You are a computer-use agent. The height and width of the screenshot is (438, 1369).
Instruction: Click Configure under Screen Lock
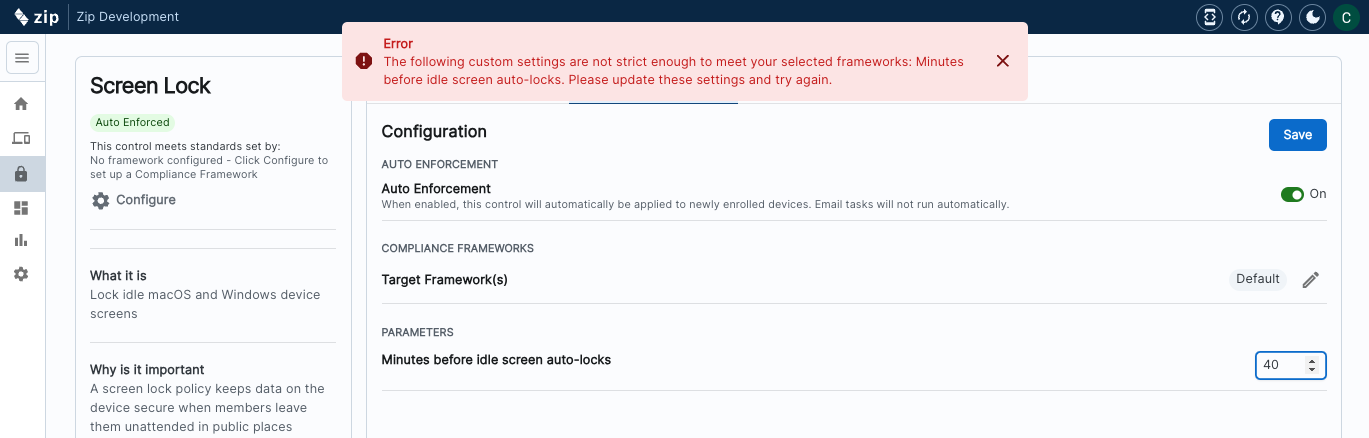click(x=133, y=200)
